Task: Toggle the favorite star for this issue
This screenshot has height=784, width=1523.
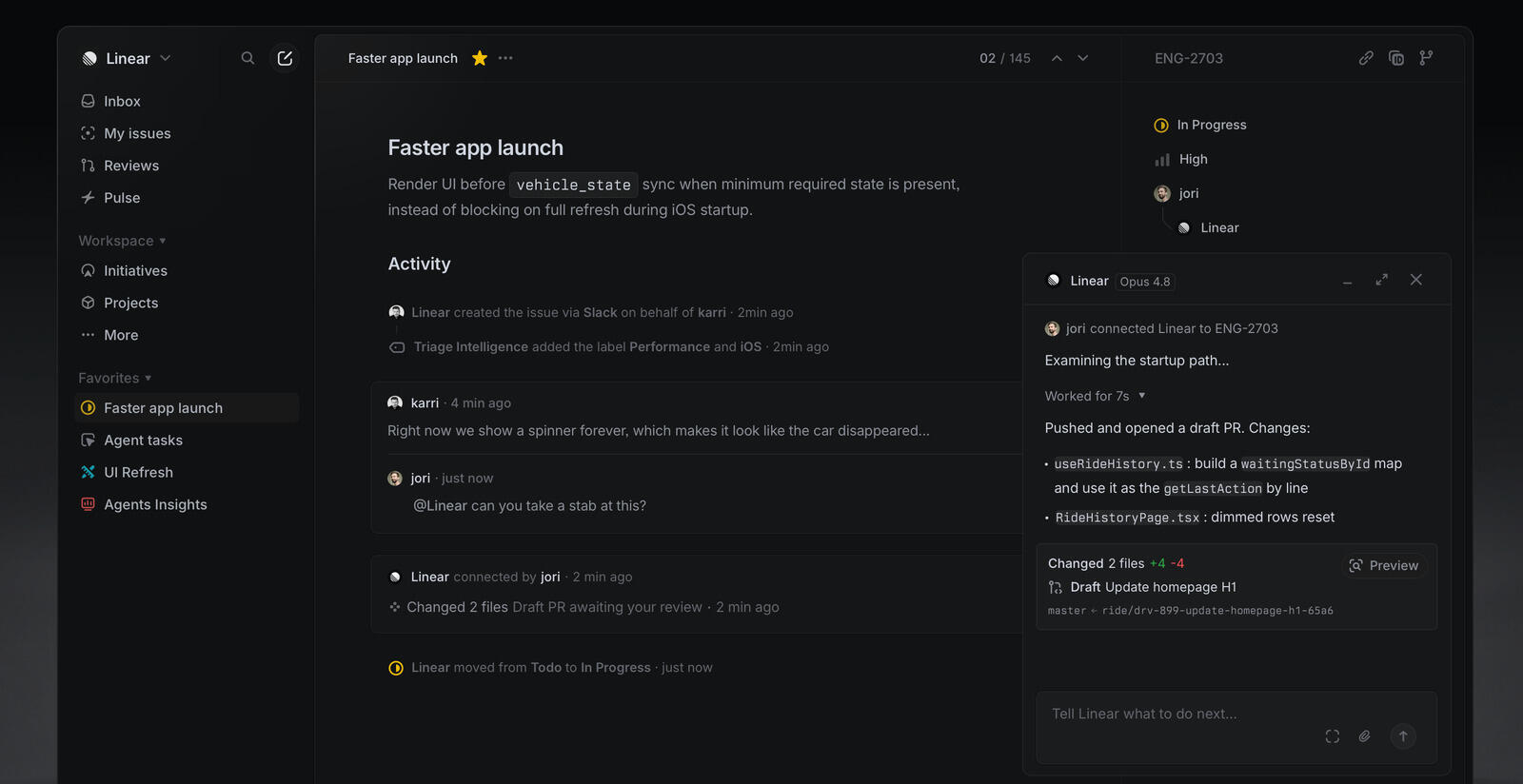Action: point(480,58)
